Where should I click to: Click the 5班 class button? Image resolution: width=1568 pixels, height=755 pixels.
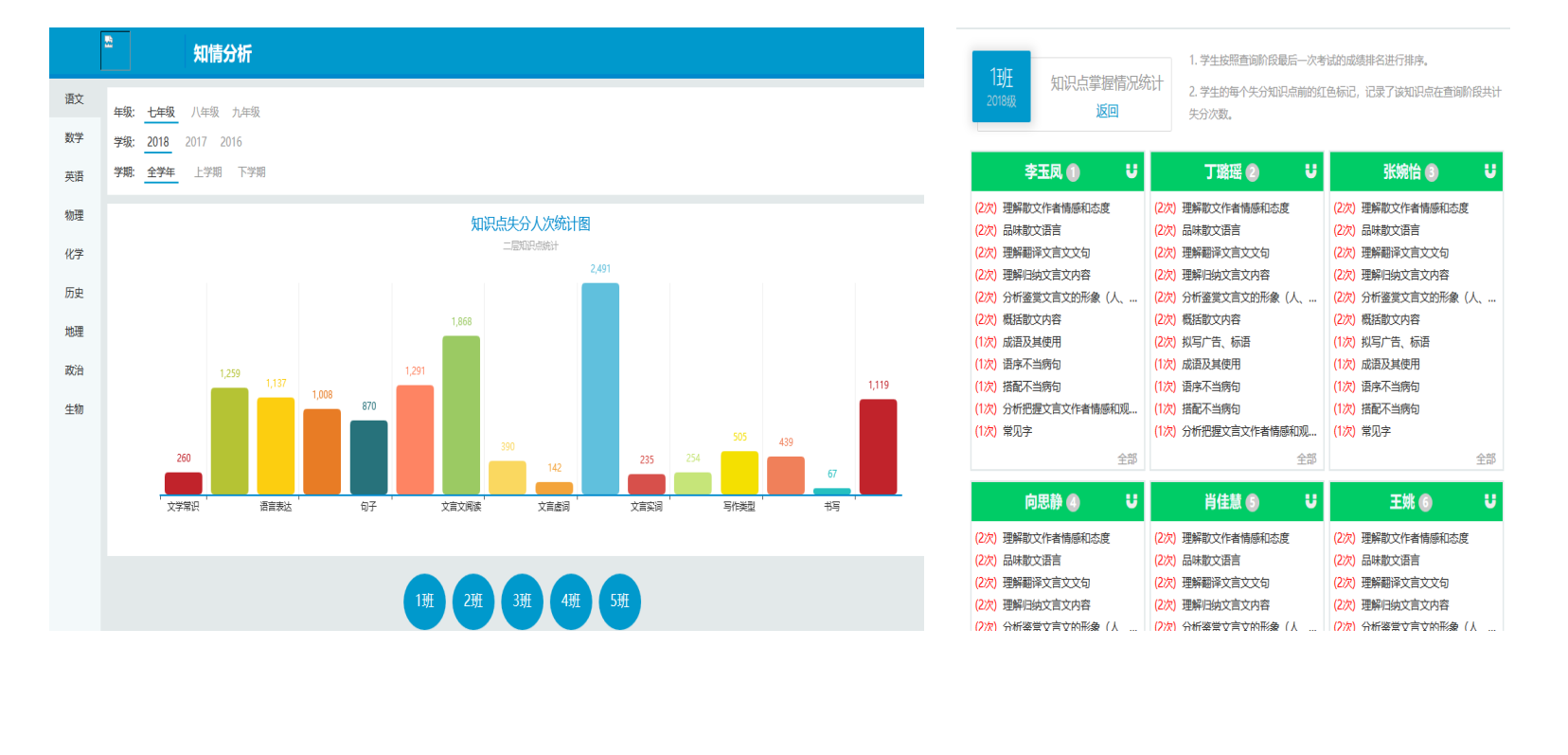619,601
